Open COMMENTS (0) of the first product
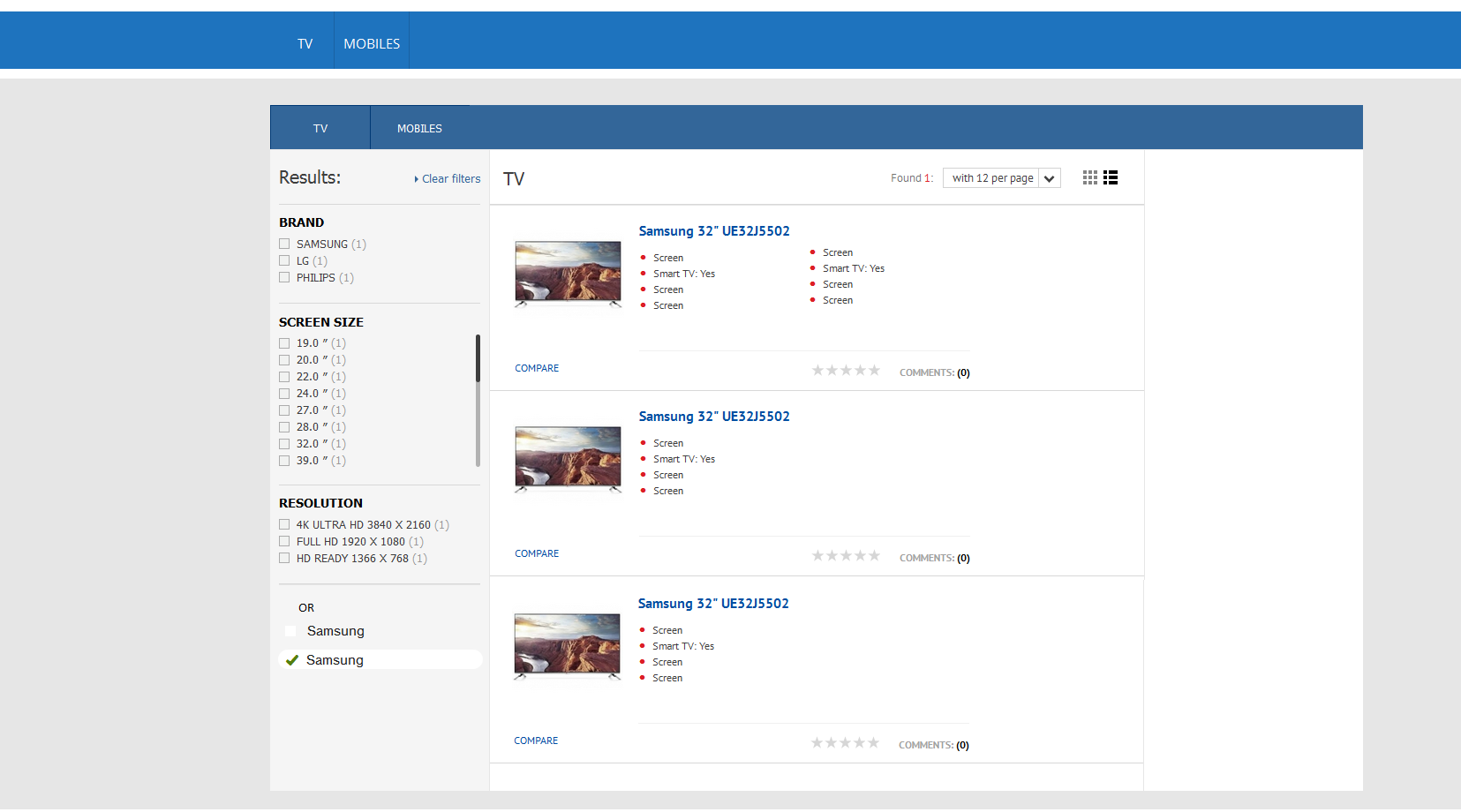Screen dimensions: 1461x812 tap(935, 372)
